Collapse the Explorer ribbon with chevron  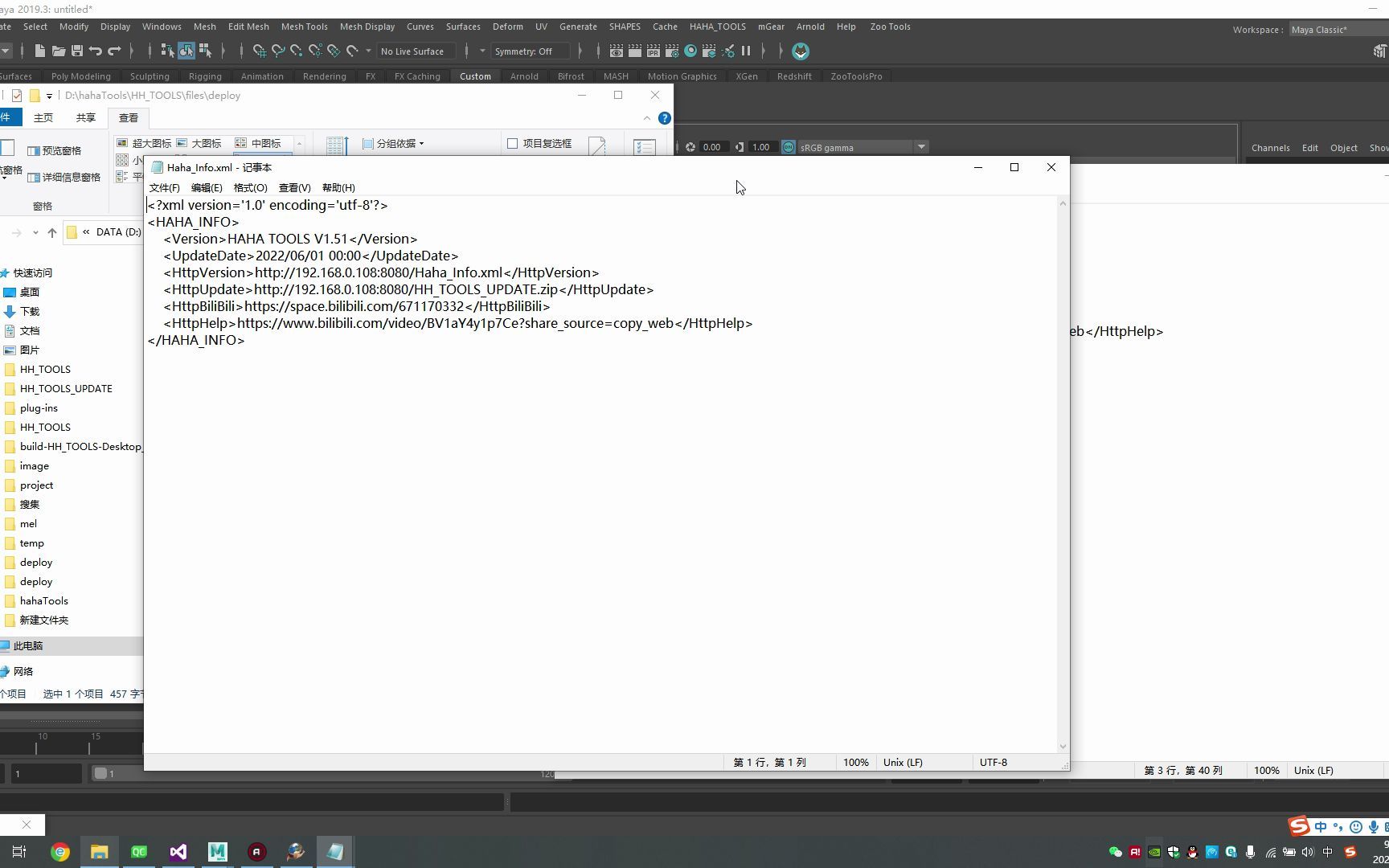click(647, 118)
